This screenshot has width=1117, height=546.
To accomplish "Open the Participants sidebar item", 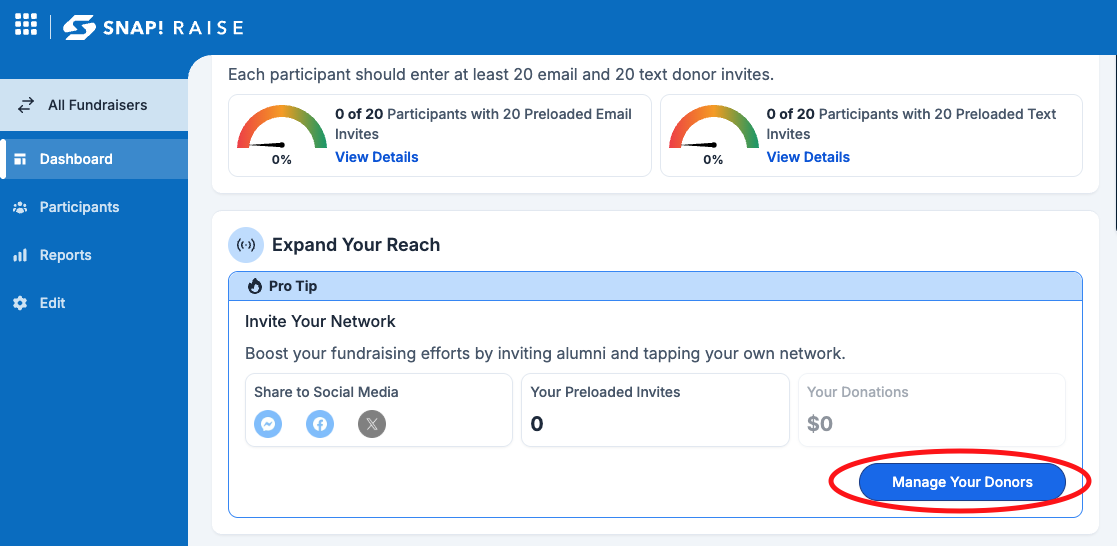I will pyautogui.click(x=94, y=207).
